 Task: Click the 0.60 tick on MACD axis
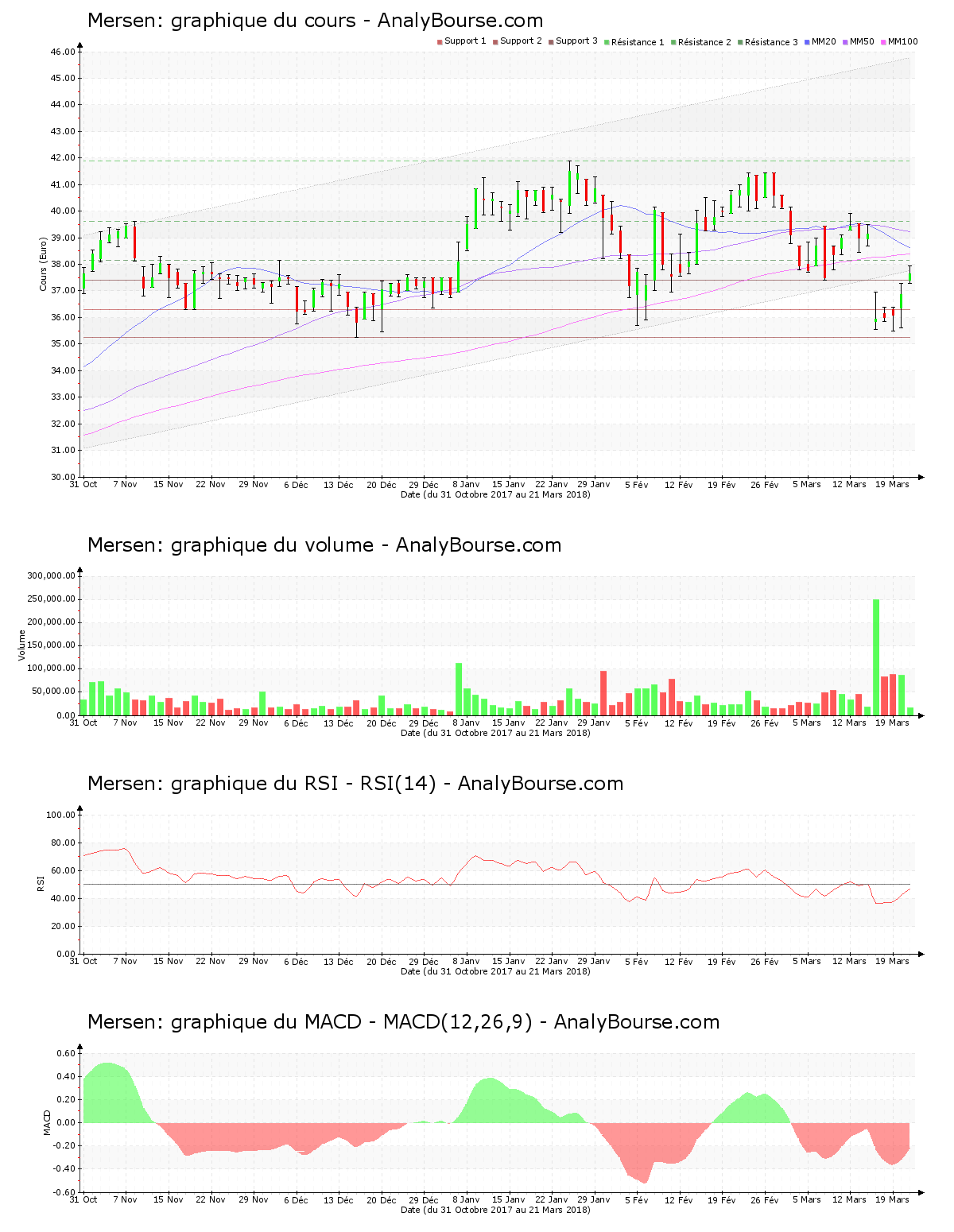click(x=67, y=1053)
